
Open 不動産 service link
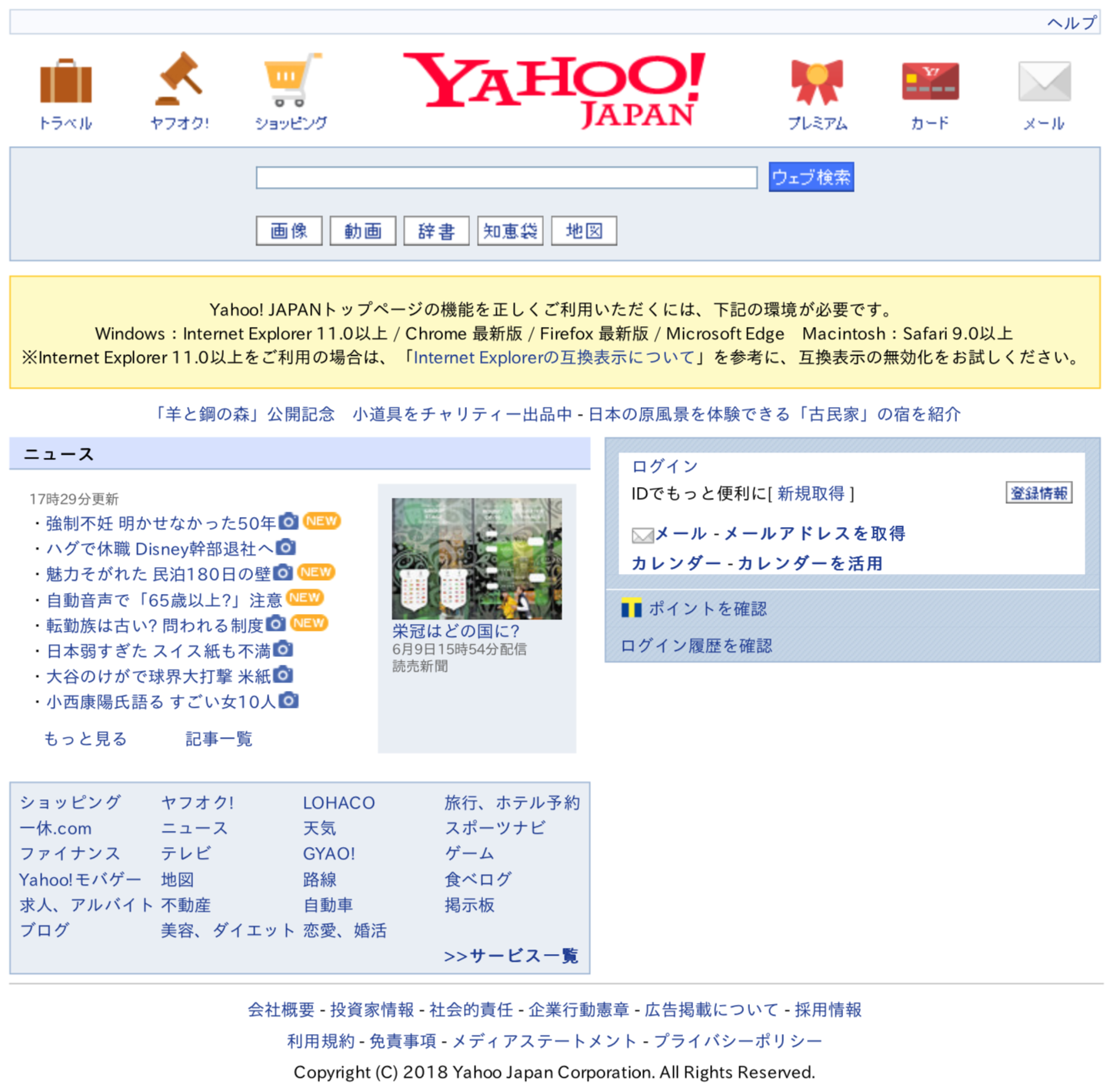click(185, 905)
